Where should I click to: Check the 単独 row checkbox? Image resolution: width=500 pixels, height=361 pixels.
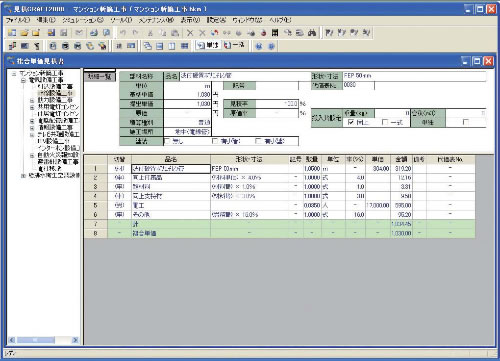(x=466, y=122)
